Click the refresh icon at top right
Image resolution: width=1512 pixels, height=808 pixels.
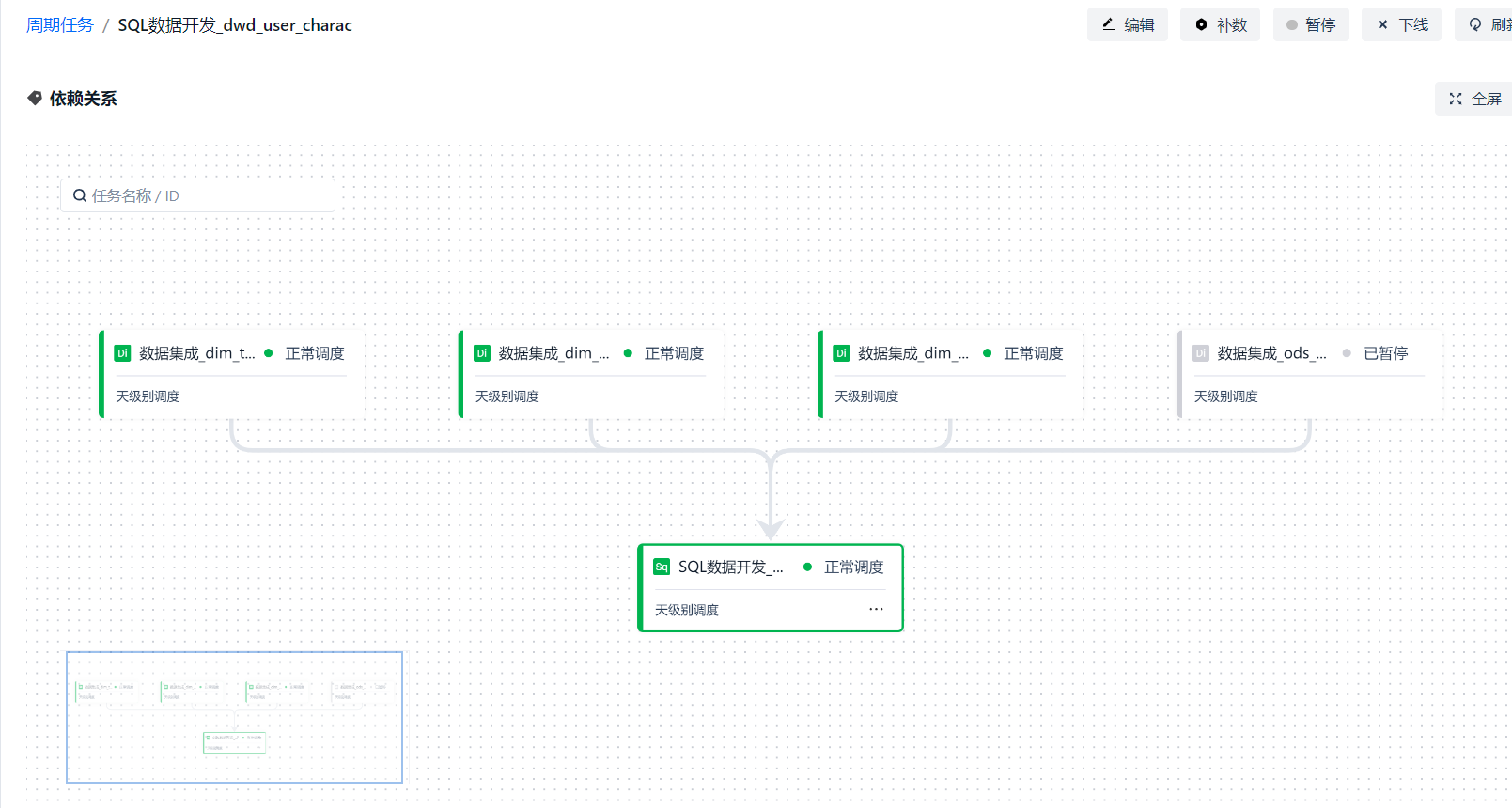point(1476,24)
